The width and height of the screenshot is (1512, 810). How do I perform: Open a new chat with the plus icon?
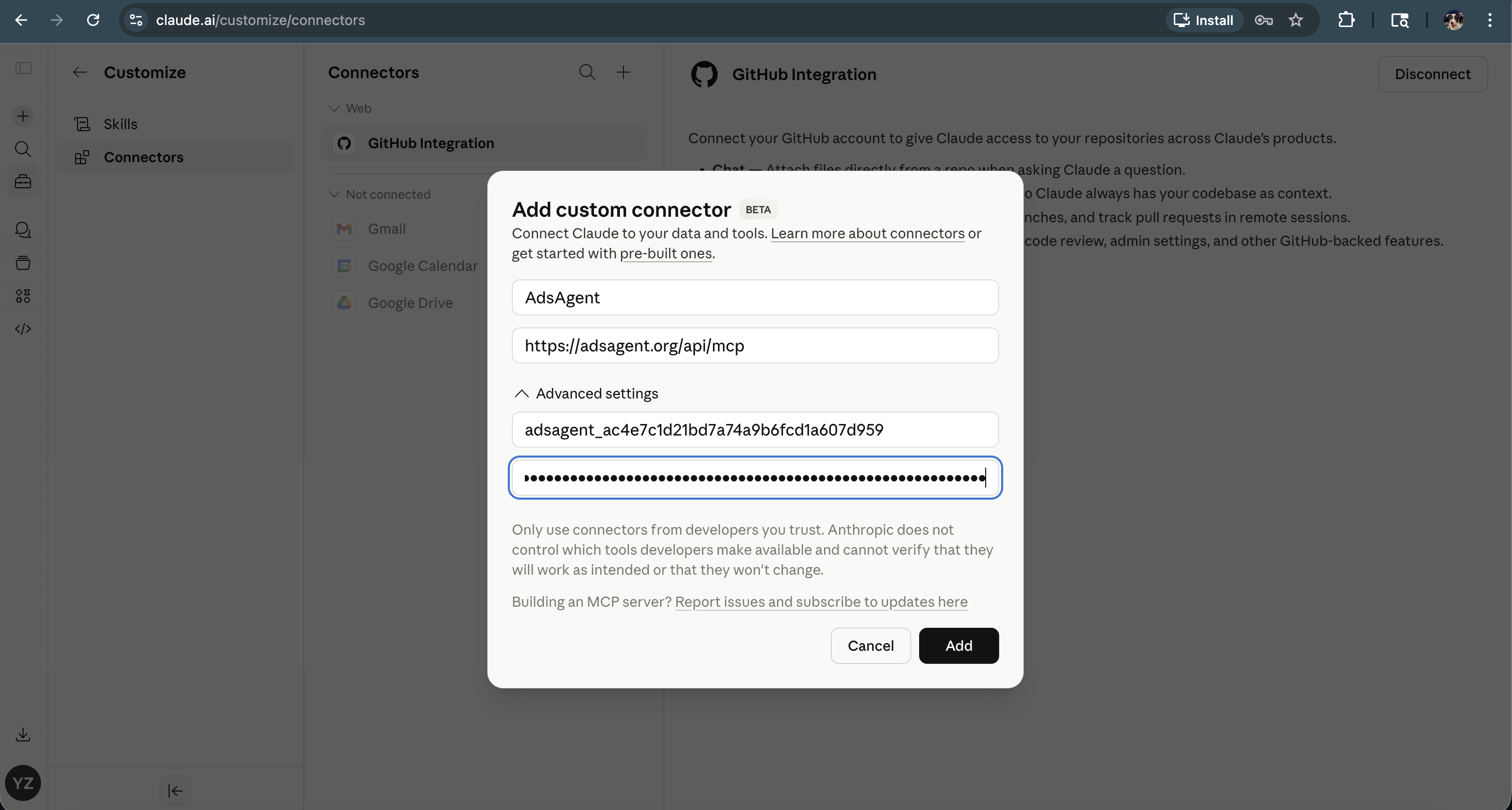23,116
